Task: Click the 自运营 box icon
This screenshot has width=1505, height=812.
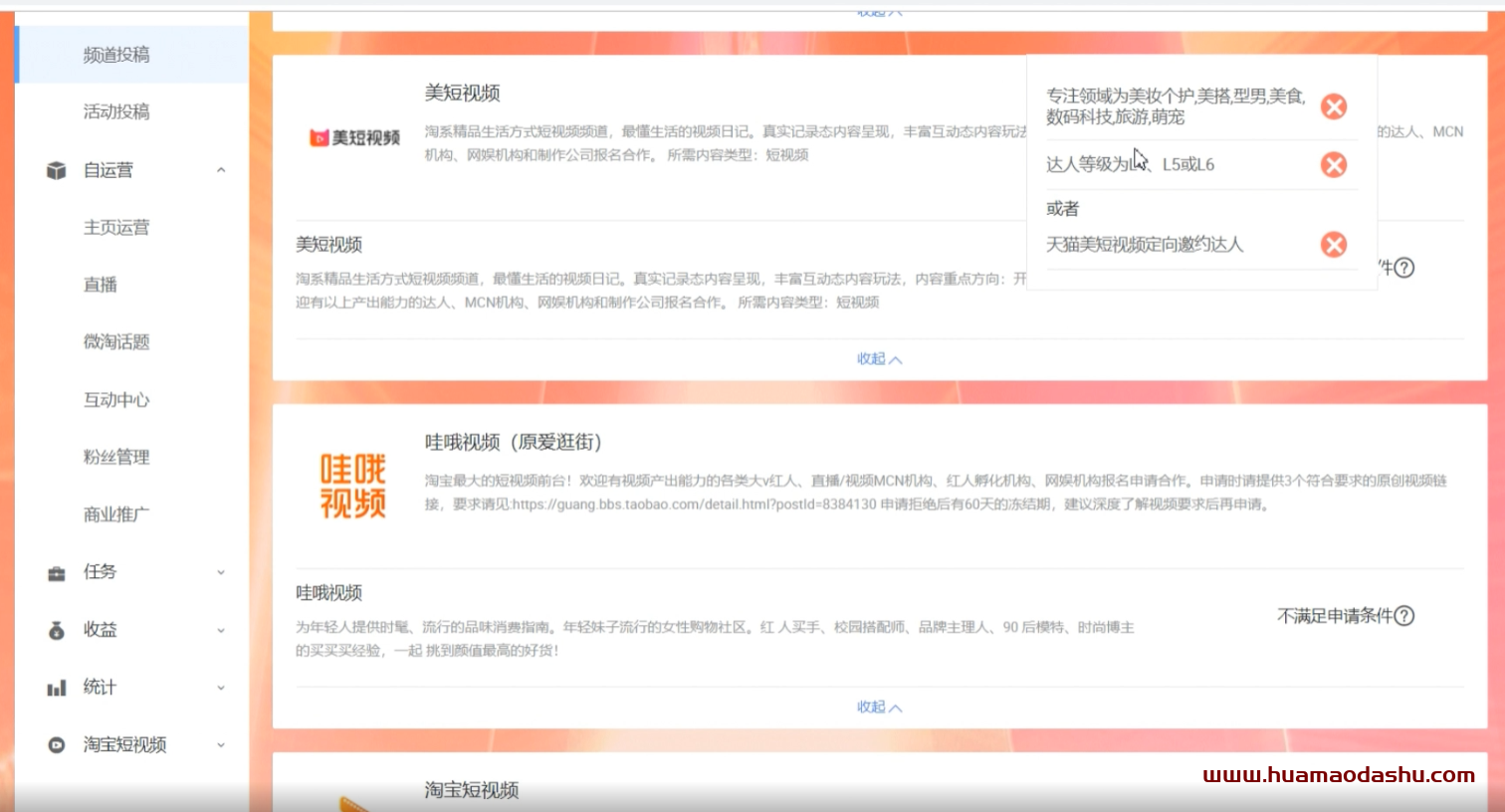Action: coord(57,170)
